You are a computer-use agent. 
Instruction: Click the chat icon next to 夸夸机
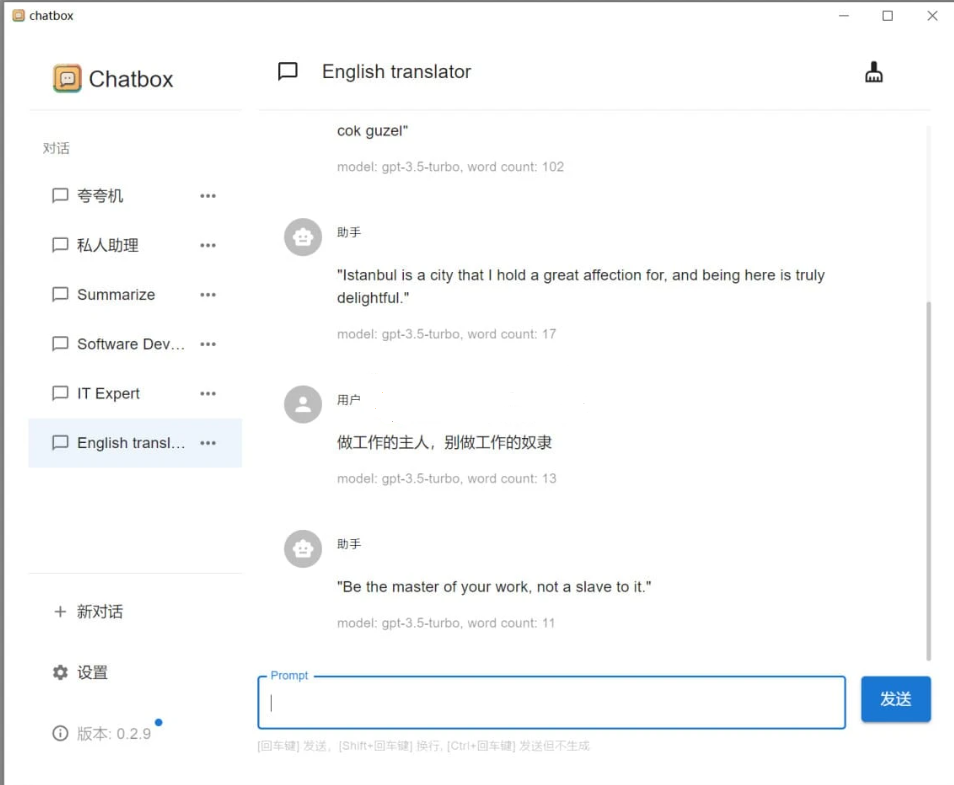(x=60, y=195)
